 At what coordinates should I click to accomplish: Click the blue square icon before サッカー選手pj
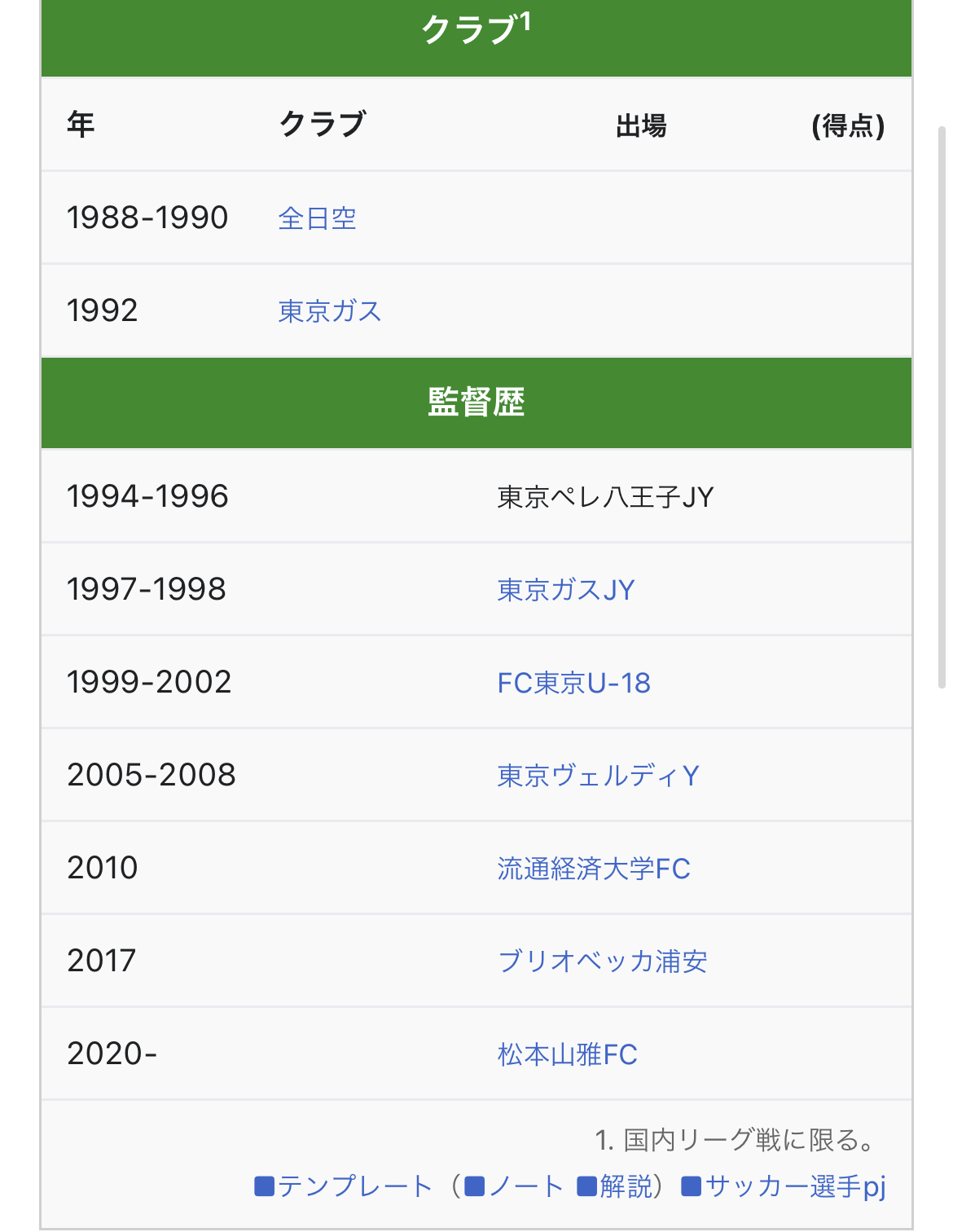click(x=691, y=1186)
